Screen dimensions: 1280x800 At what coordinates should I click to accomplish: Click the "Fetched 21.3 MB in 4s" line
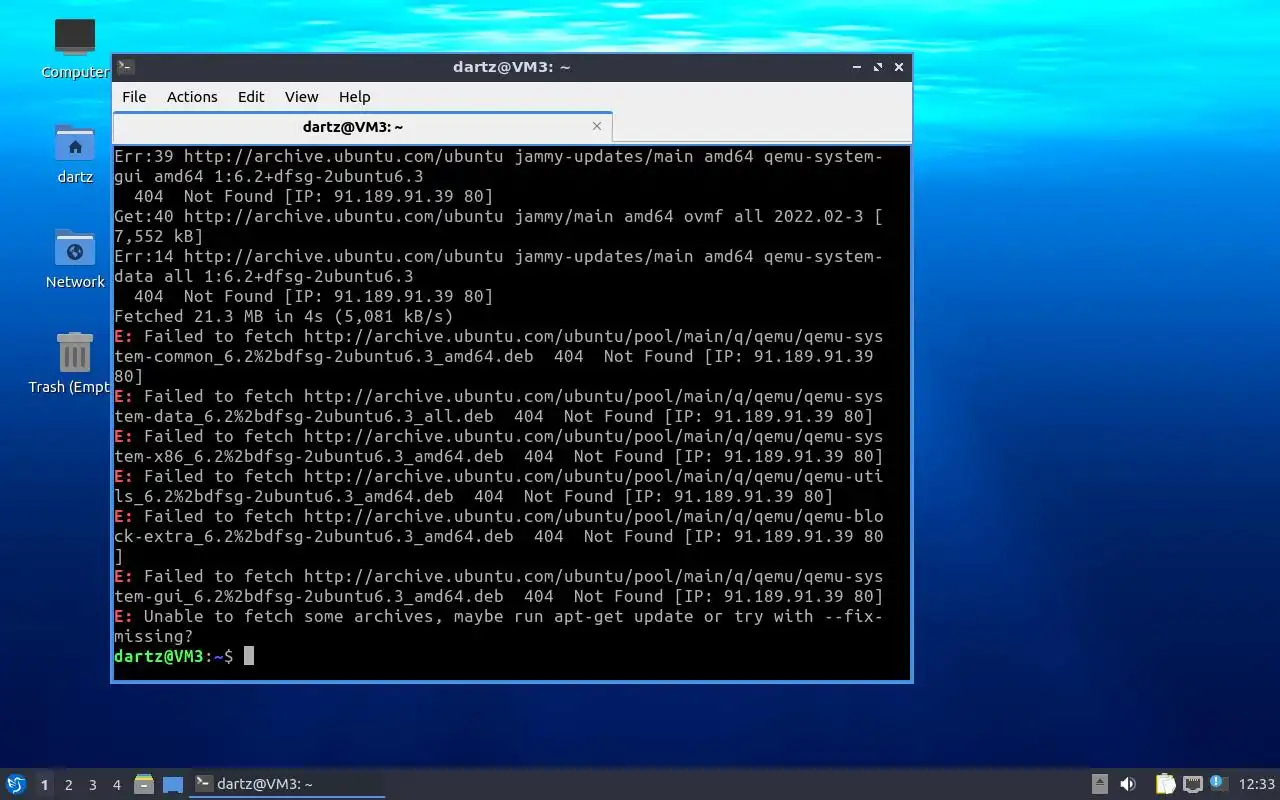click(x=284, y=316)
